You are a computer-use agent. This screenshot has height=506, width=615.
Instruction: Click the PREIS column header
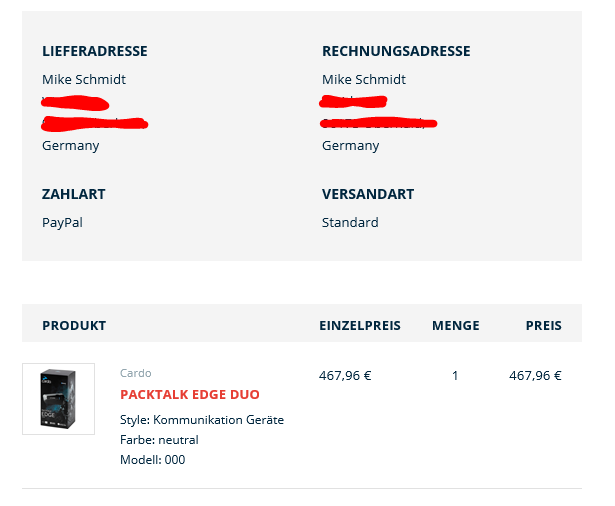pyautogui.click(x=544, y=326)
